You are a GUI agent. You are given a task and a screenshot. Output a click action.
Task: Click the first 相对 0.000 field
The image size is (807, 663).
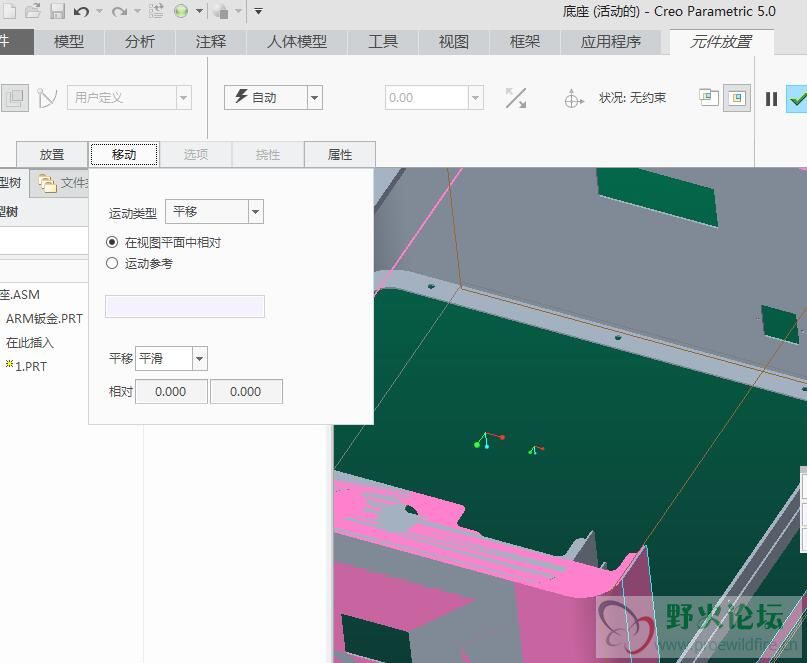(171, 392)
